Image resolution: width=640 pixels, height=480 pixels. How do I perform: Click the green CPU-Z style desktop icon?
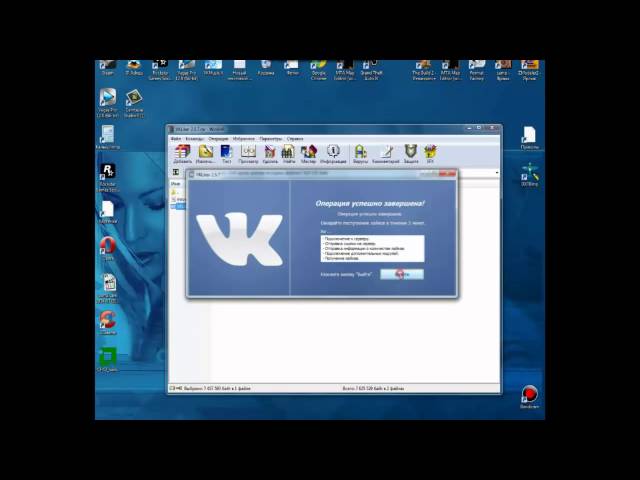pyautogui.click(x=108, y=359)
